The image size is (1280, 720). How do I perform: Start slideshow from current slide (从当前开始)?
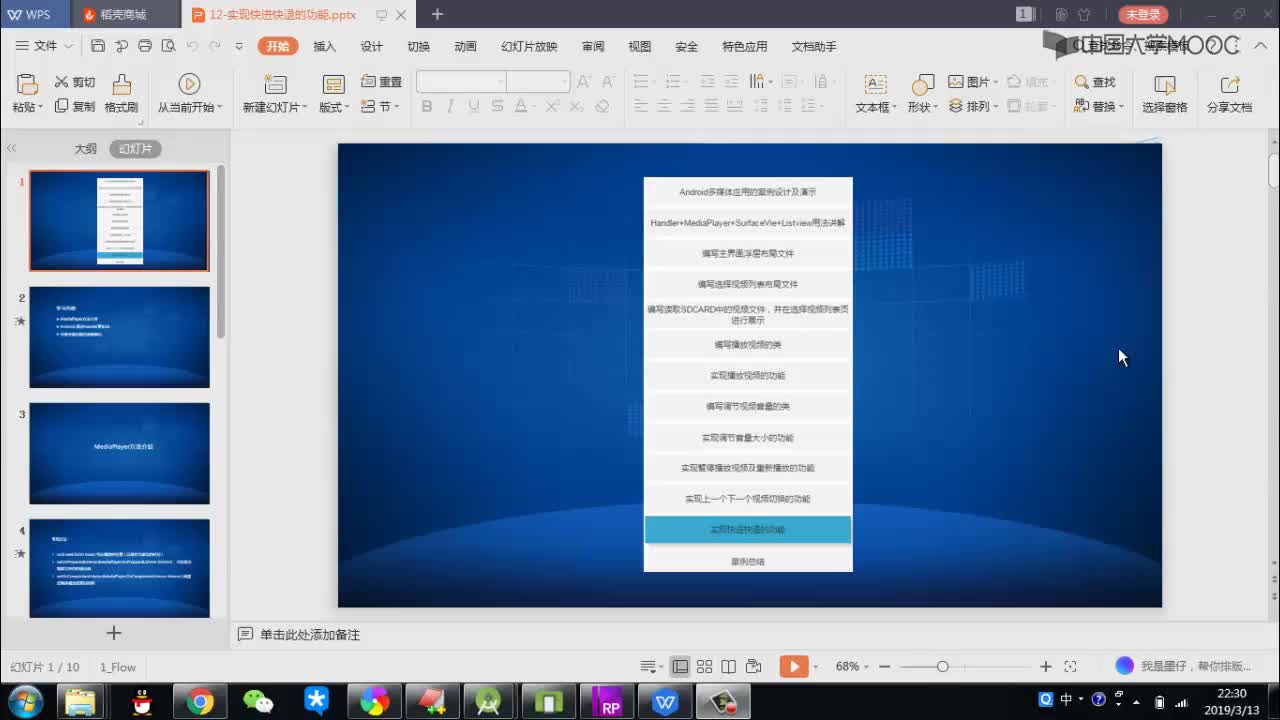point(189,93)
